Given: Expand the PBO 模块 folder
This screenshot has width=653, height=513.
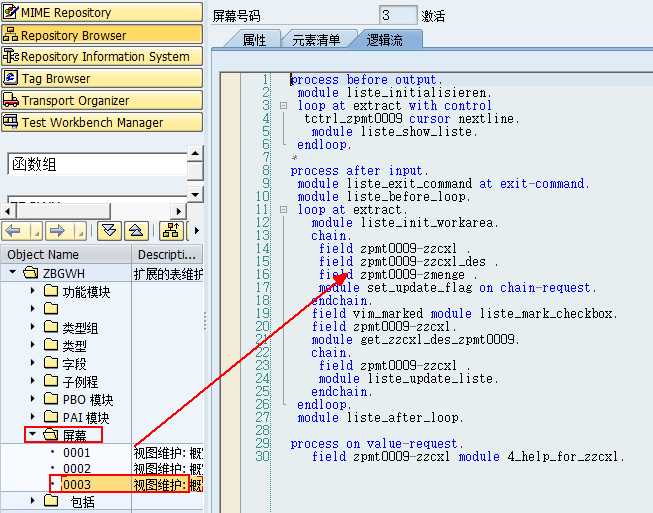Looking at the screenshot, I should [x=33, y=398].
